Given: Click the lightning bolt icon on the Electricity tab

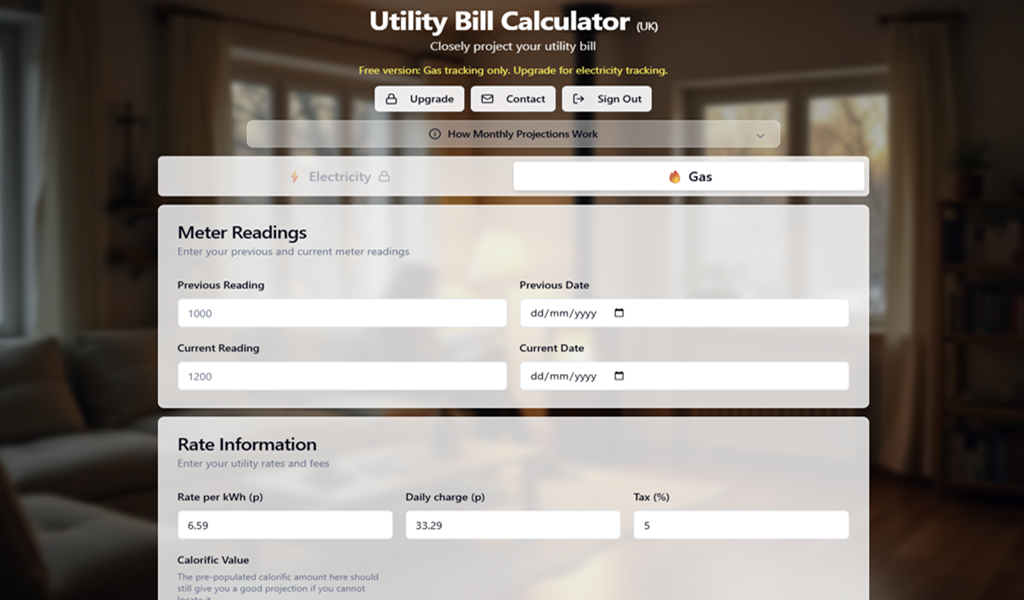Looking at the screenshot, I should 295,175.
